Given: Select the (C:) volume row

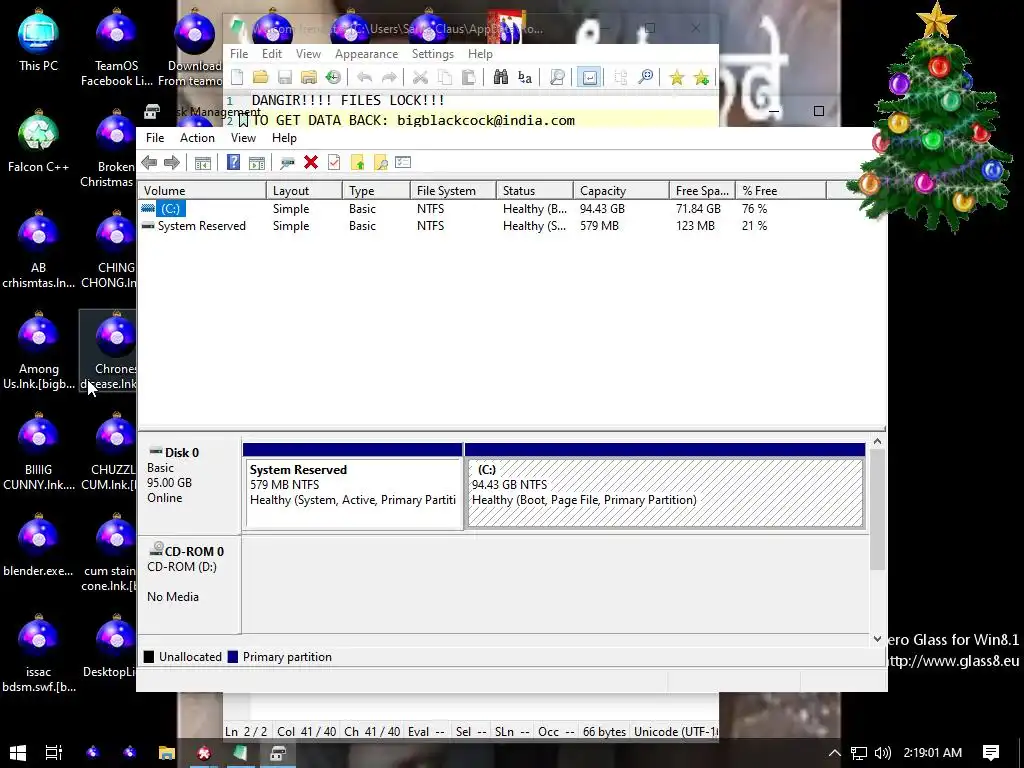Looking at the screenshot, I should click(482, 208).
